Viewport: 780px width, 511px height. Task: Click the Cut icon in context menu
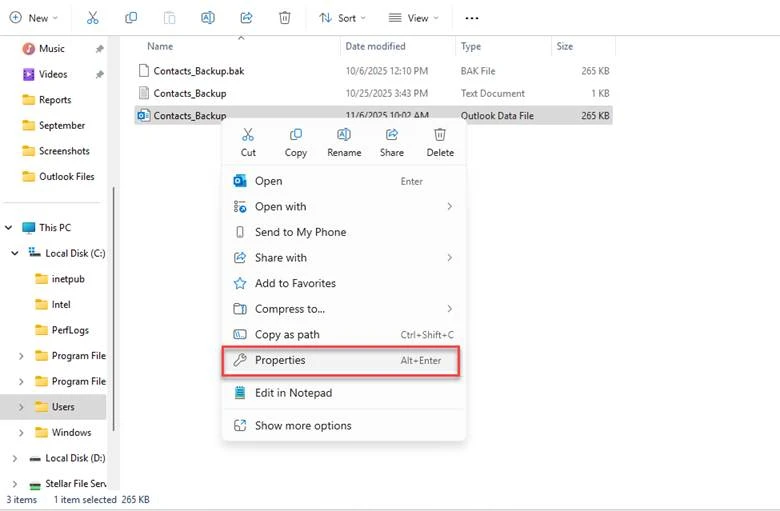(x=248, y=135)
